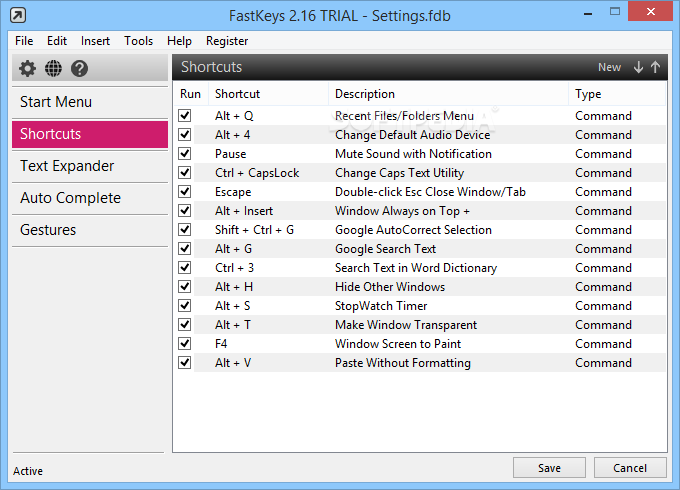
Task: Select the Hide Other Windows row
Action: [x=421, y=287]
